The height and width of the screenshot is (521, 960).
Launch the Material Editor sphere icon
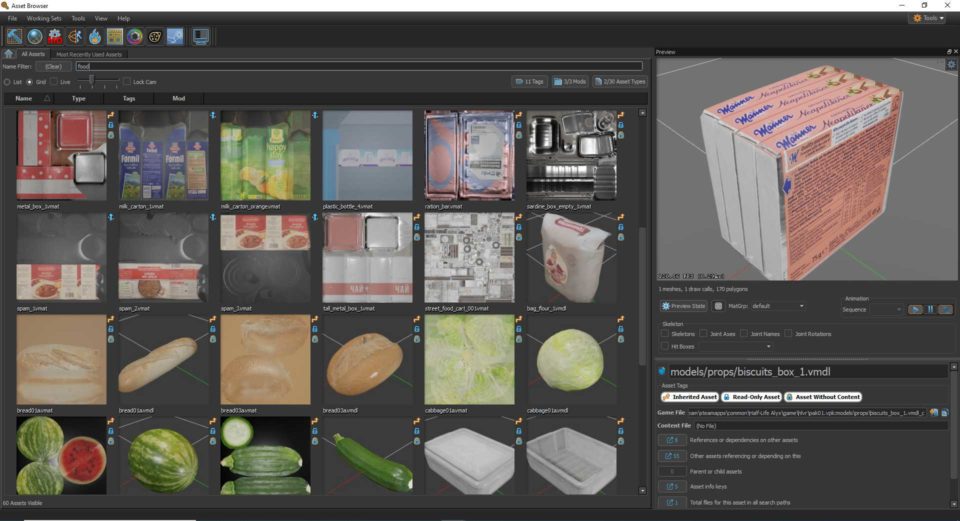click(x=35, y=37)
